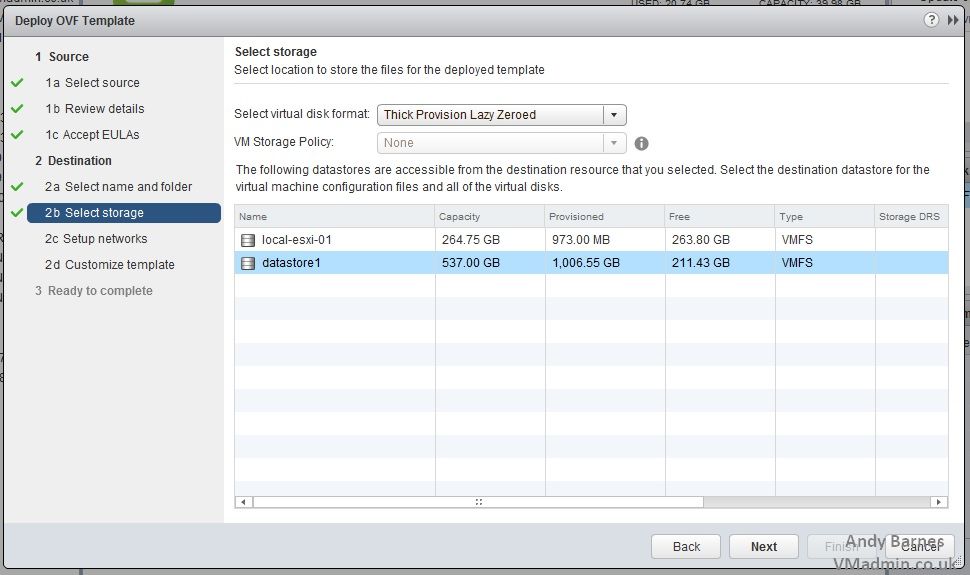Open the virtual disk format dropdown

(x=615, y=115)
